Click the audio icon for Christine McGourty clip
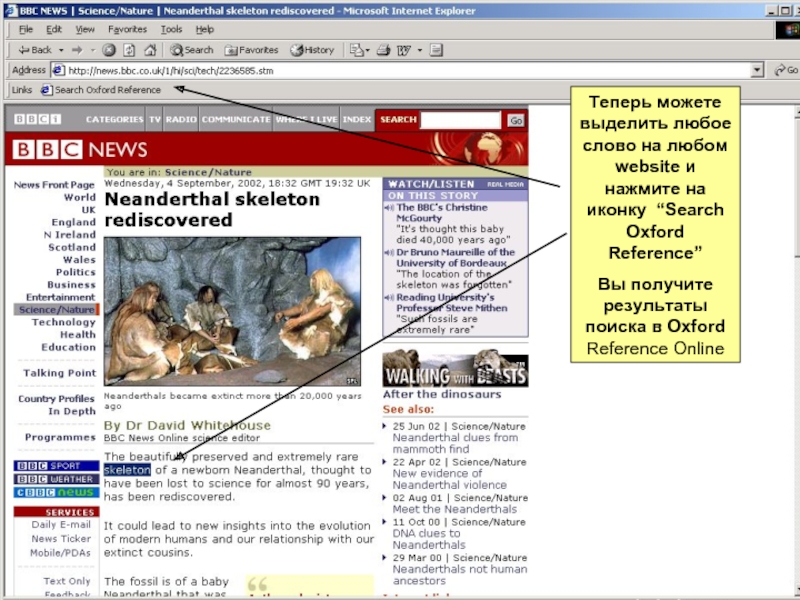The width and height of the screenshot is (800, 600). click(x=389, y=208)
